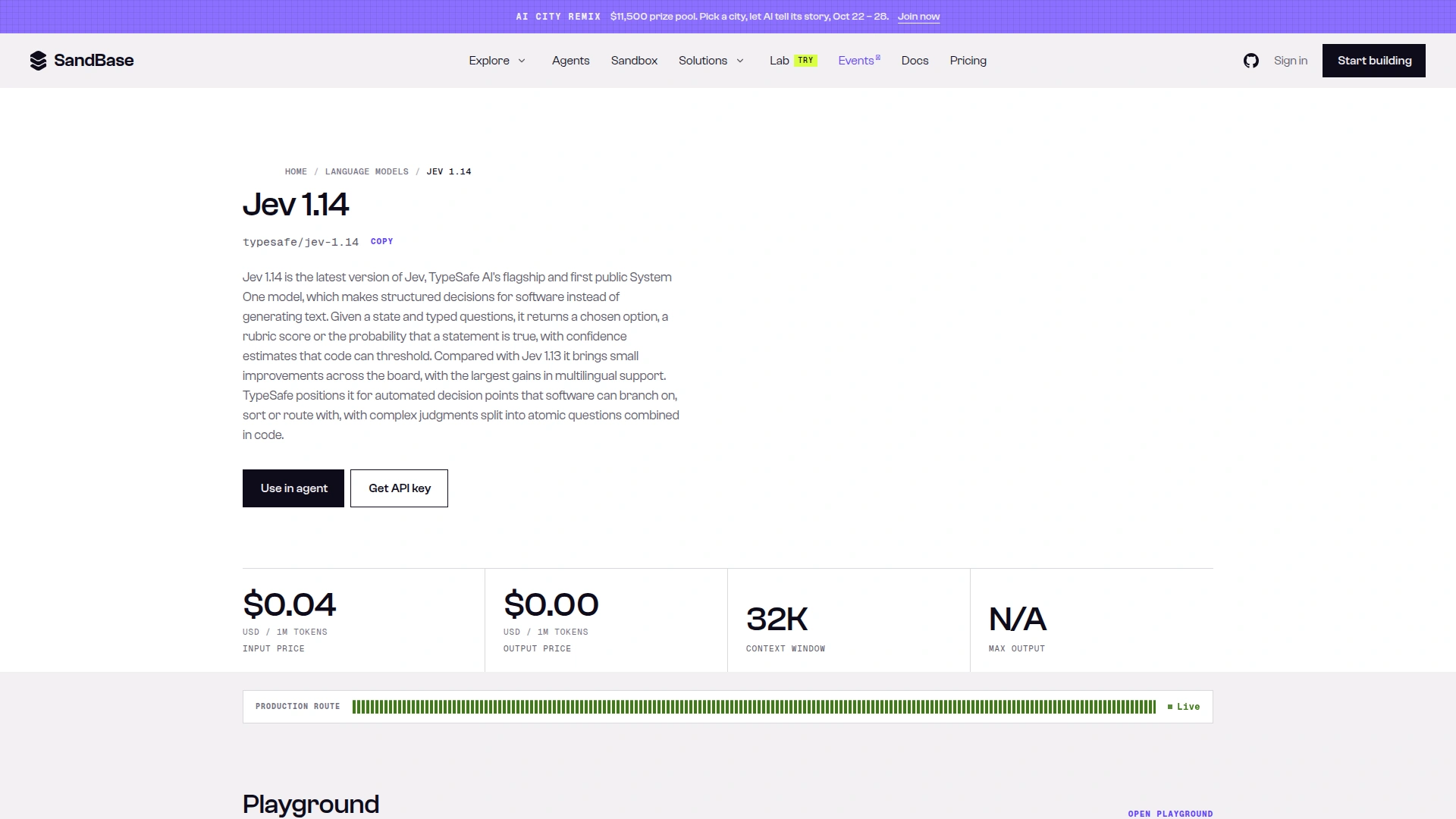Select the N/A max output value
The width and height of the screenshot is (1456, 819).
click(x=1018, y=620)
